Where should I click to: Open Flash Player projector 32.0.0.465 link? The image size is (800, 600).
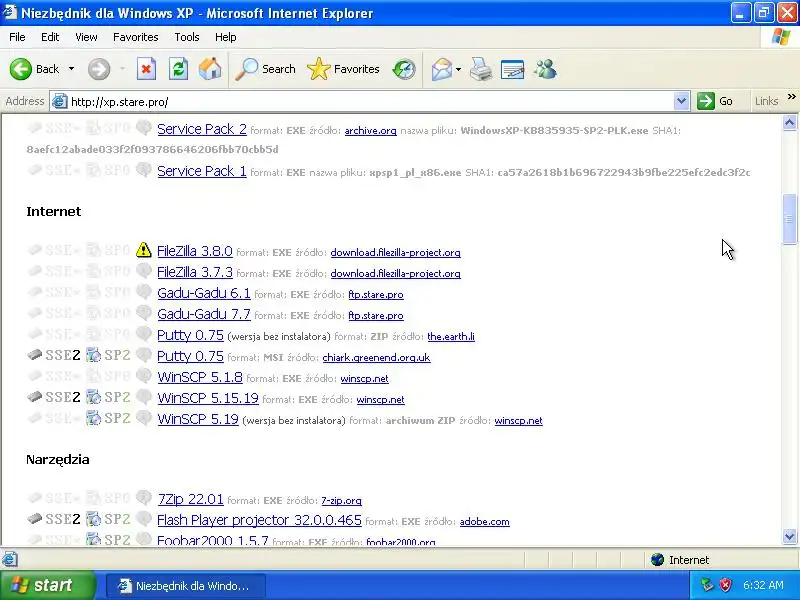click(x=259, y=520)
